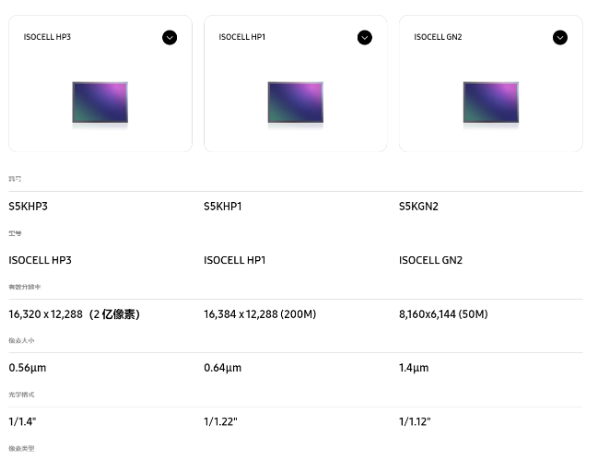The width and height of the screenshot is (596, 468).
Task: Click the ISOCELL HP1 sensor image
Action: 295,102
